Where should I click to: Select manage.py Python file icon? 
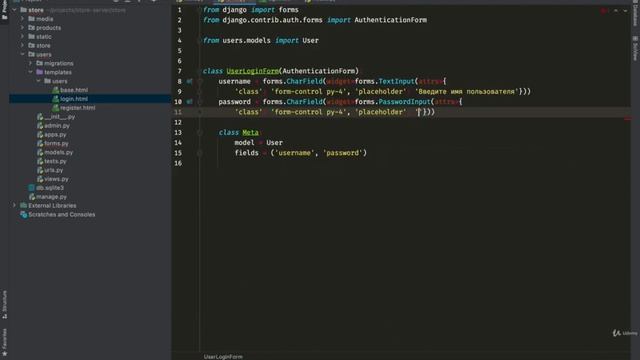coord(32,197)
